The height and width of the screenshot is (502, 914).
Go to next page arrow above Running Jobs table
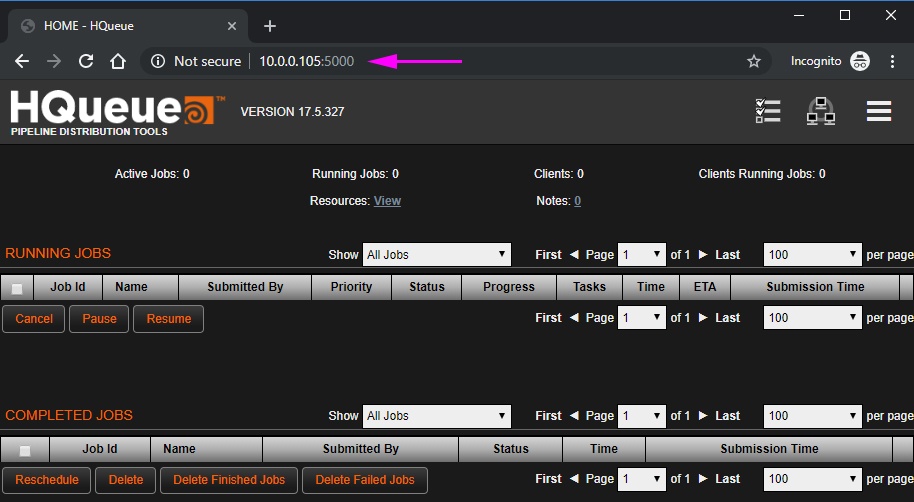tap(703, 254)
